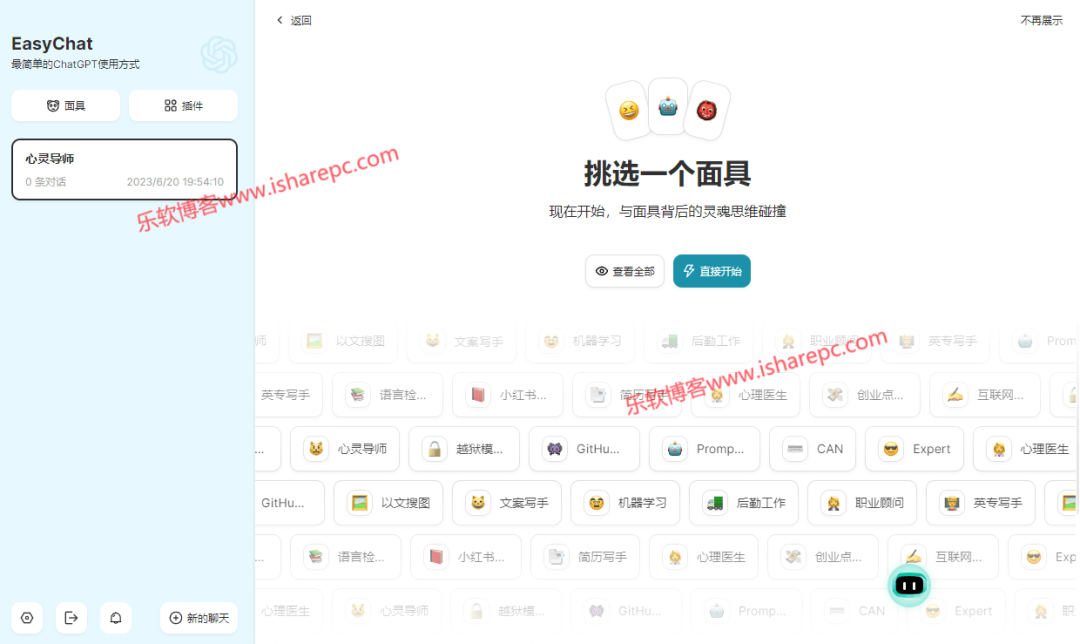Choose 心理医生 chip below non-faded 后勤工作
This screenshot has height=644, width=1080.
click(x=704, y=557)
